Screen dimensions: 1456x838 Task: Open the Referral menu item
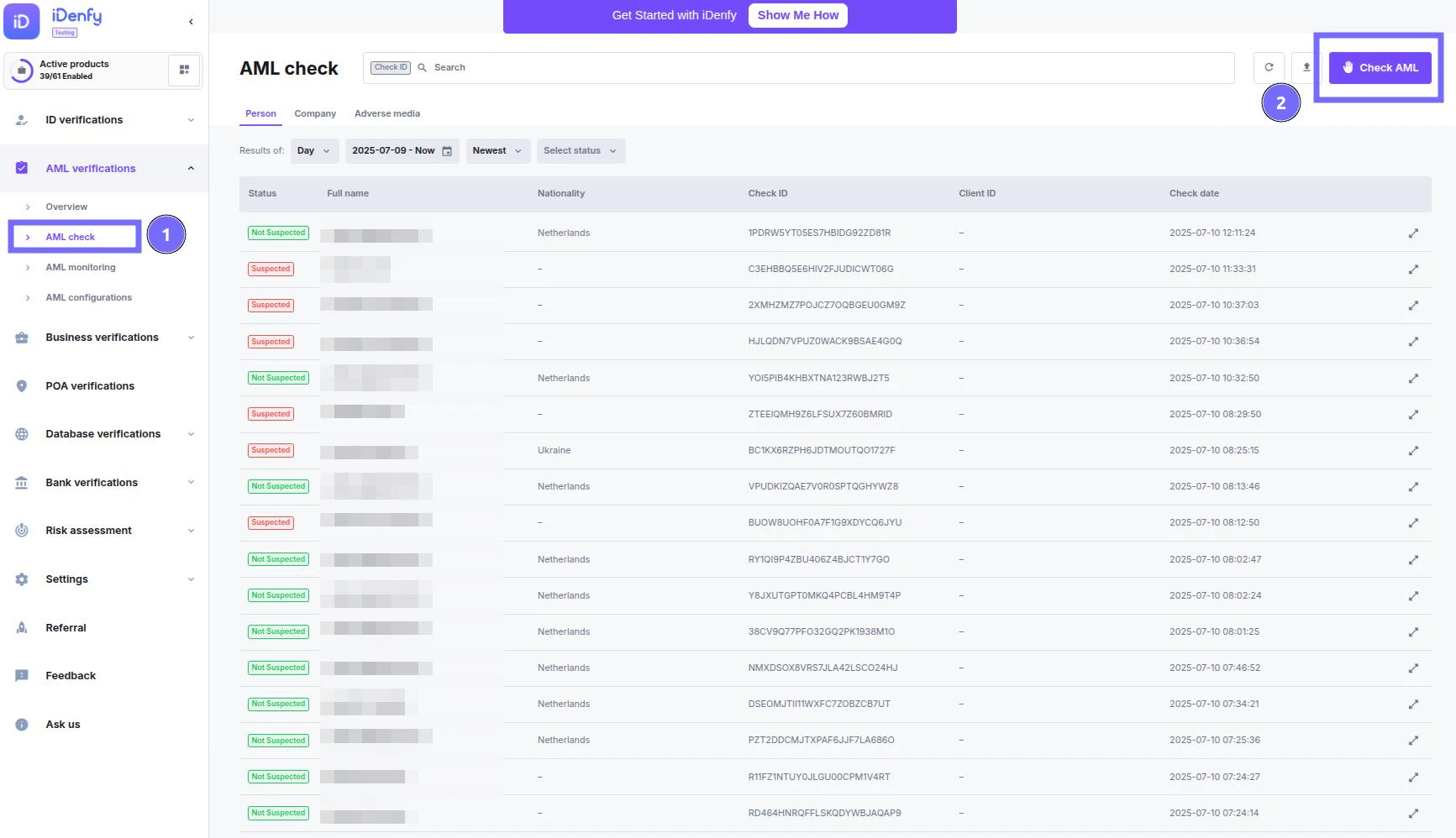click(66, 628)
